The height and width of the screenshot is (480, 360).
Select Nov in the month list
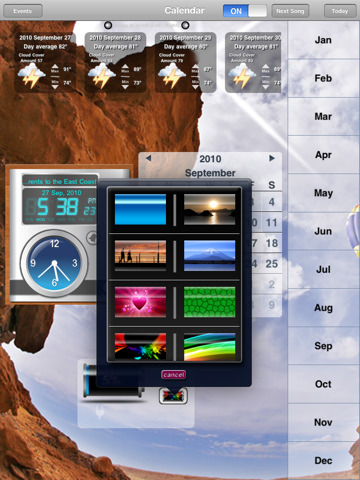tap(323, 422)
